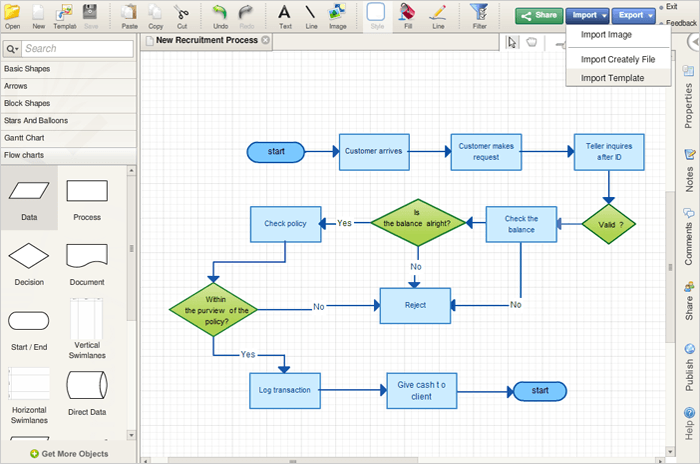Image resolution: width=700 pixels, height=464 pixels.
Task: Choose Import Creately File menu item
Action: 618,59
